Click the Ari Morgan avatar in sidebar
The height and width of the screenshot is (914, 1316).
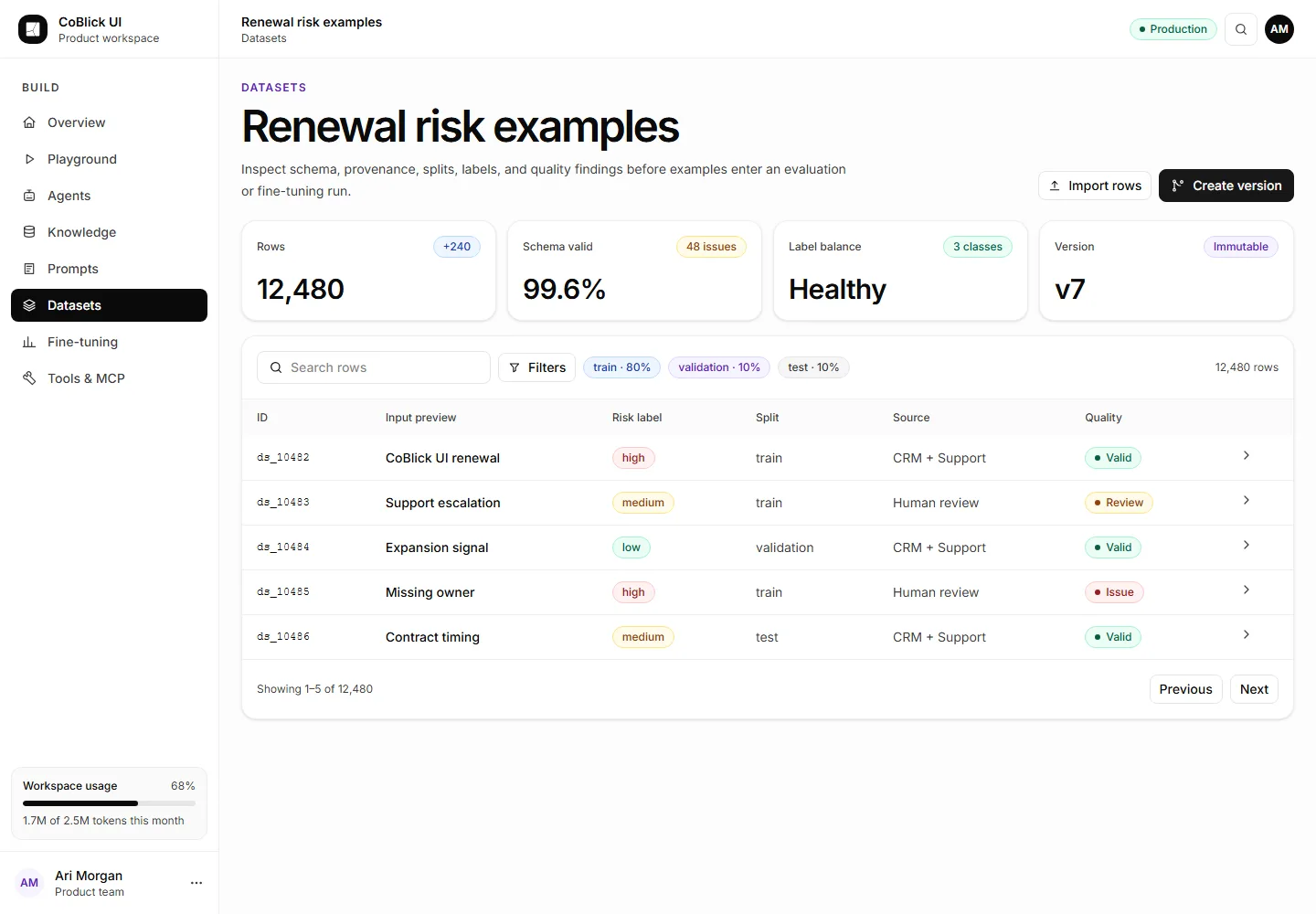29,883
